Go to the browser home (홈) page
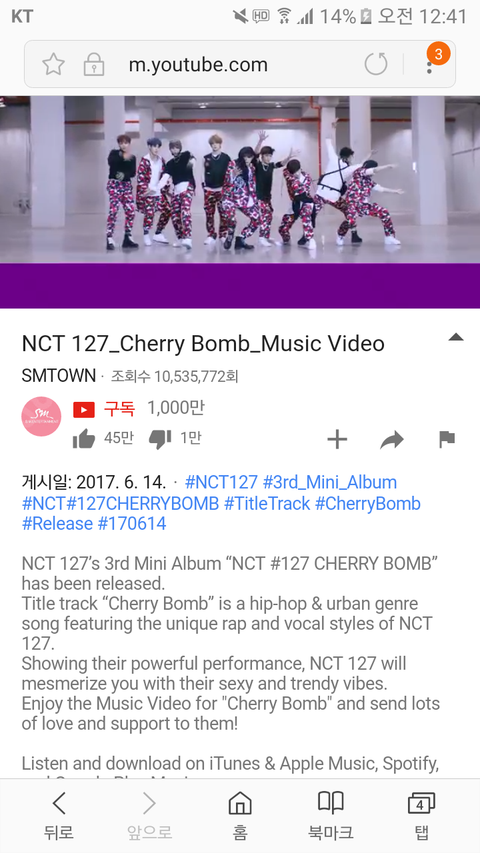This screenshot has width=480, height=853. [x=240, y=816]
